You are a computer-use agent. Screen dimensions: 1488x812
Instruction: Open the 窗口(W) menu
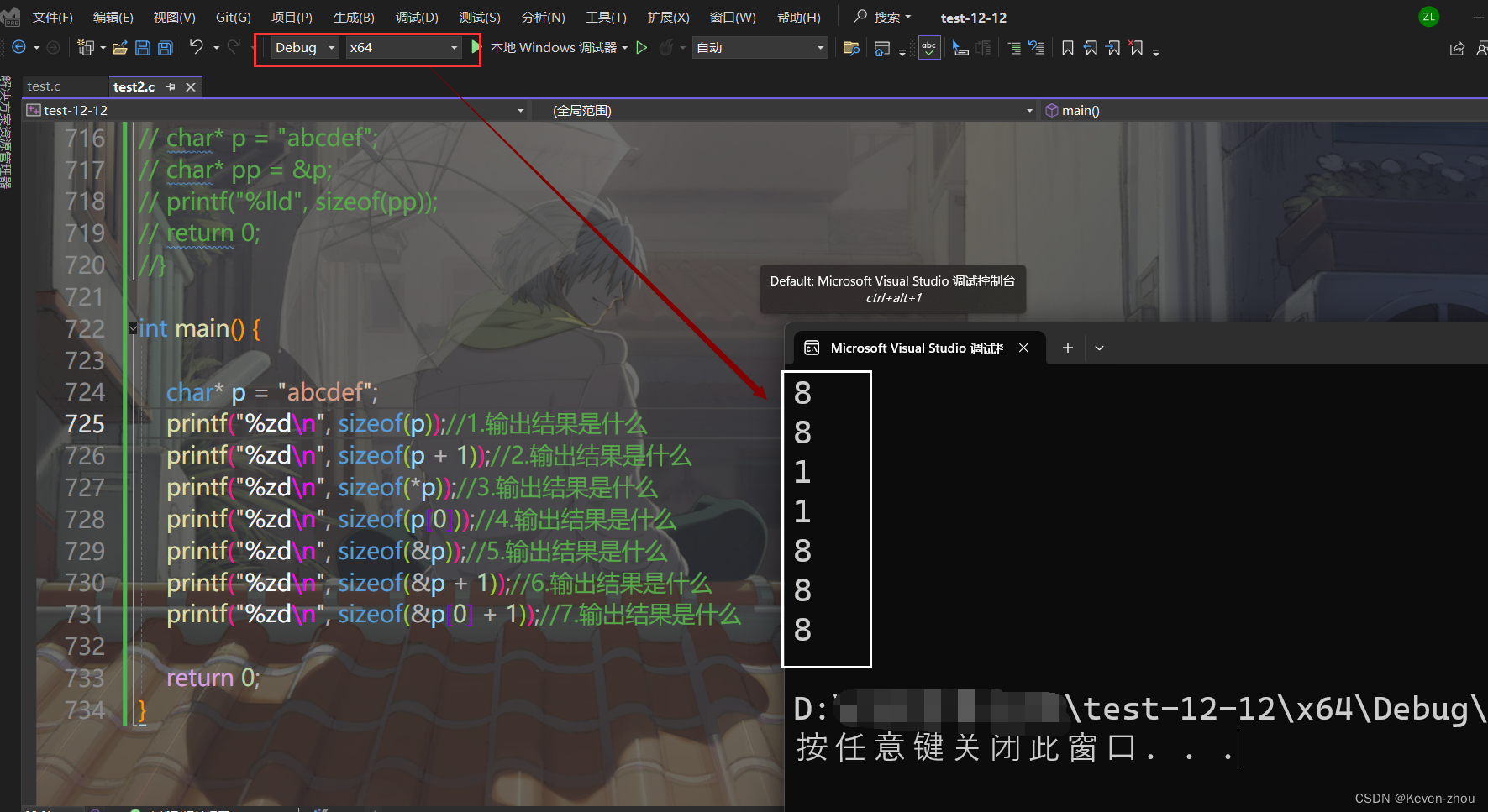(x=733, y=17)
